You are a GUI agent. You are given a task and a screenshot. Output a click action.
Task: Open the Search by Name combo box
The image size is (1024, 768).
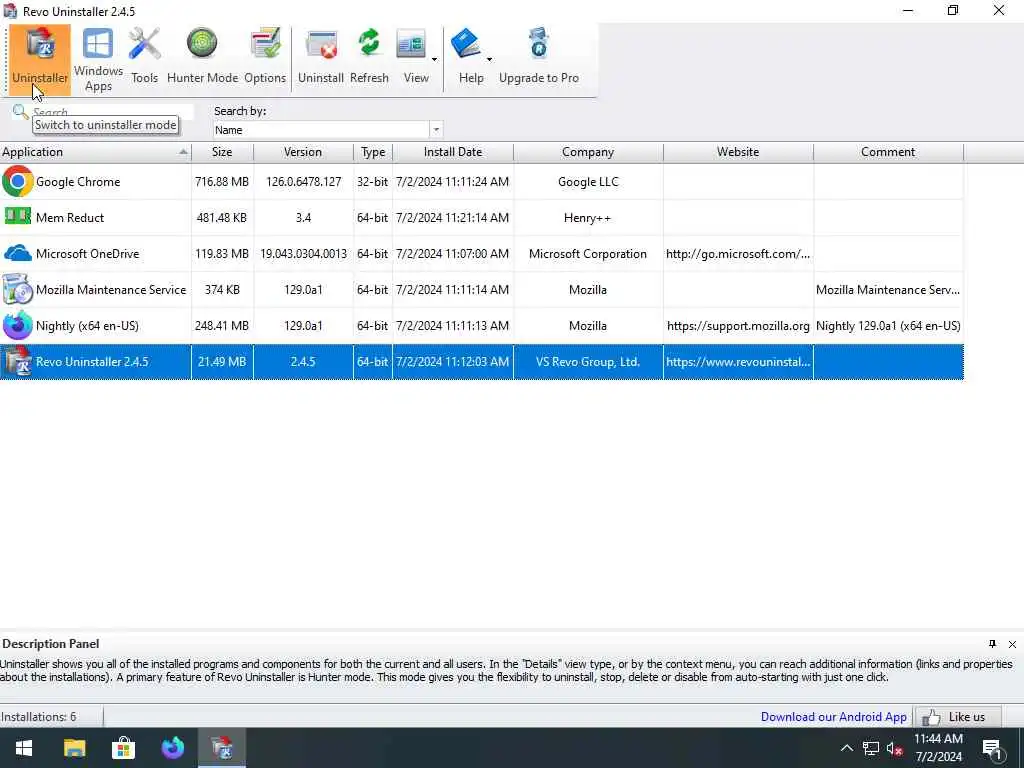(x=328, y=130)
